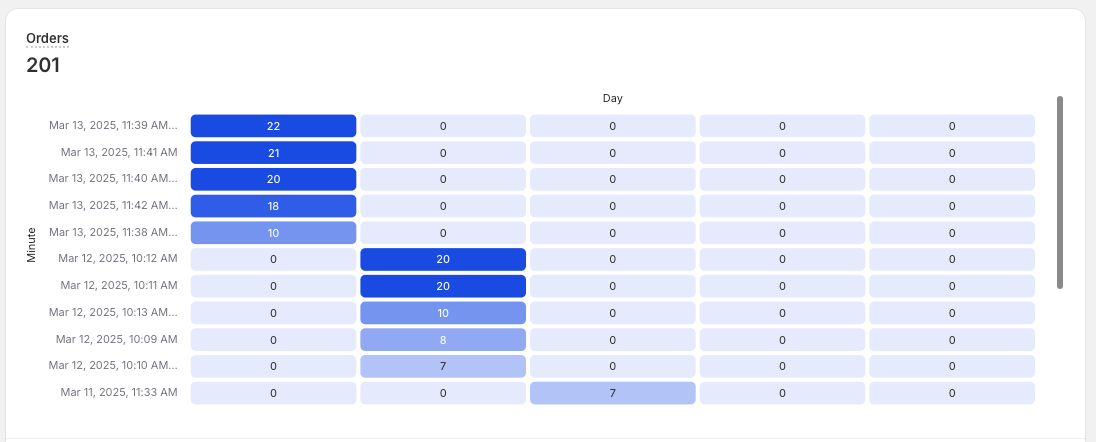Click the 20 cell in the 10:12 AM row

443,259
